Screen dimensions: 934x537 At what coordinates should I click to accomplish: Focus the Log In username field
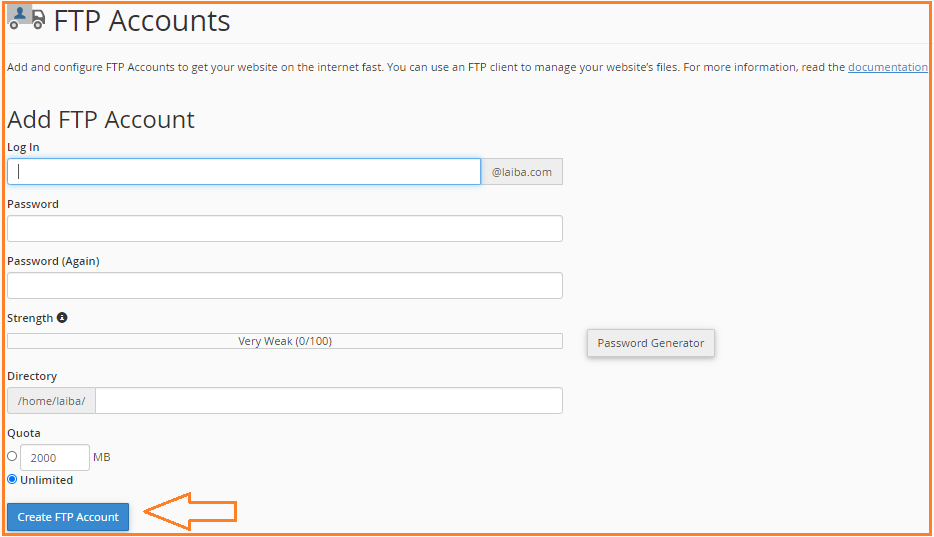244,171
